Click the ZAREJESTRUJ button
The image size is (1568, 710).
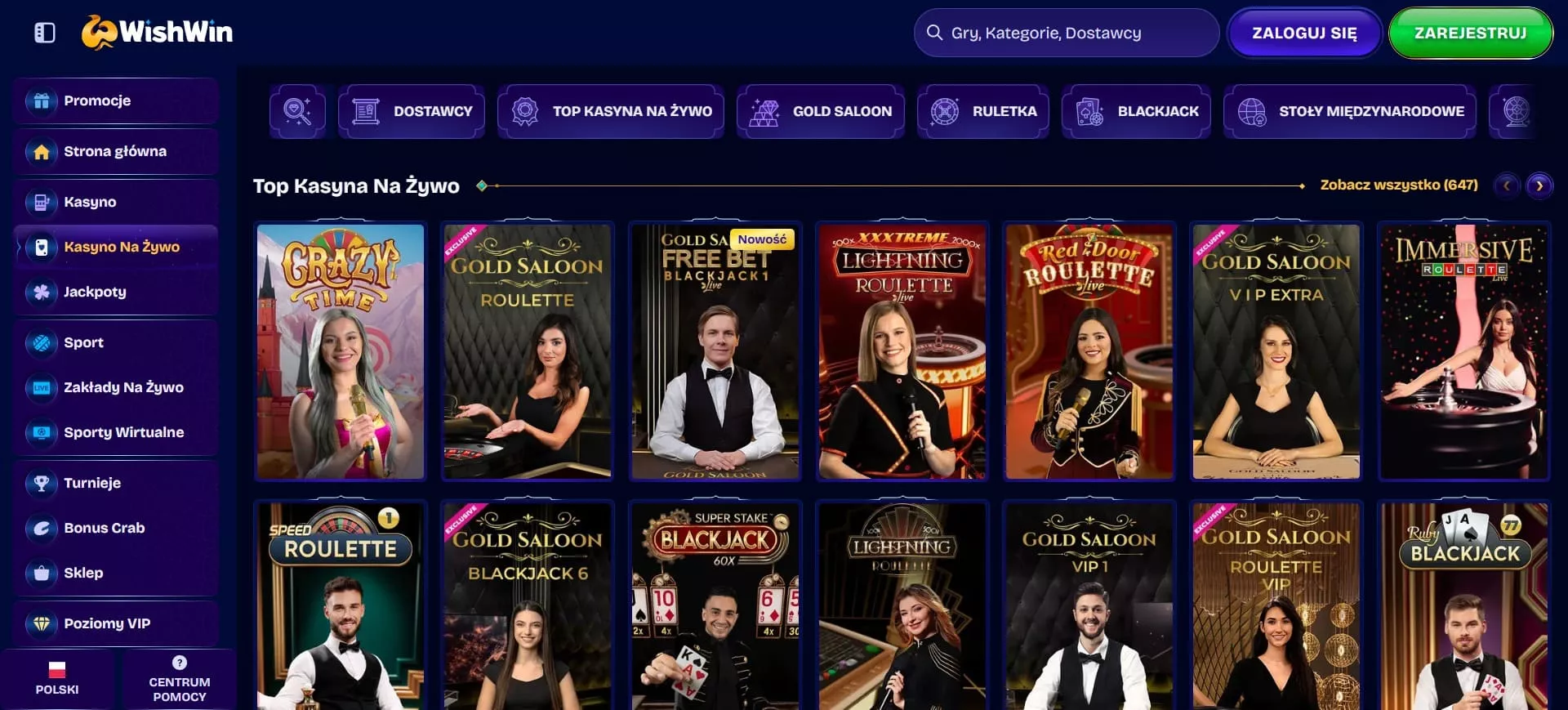[1470, 33]
